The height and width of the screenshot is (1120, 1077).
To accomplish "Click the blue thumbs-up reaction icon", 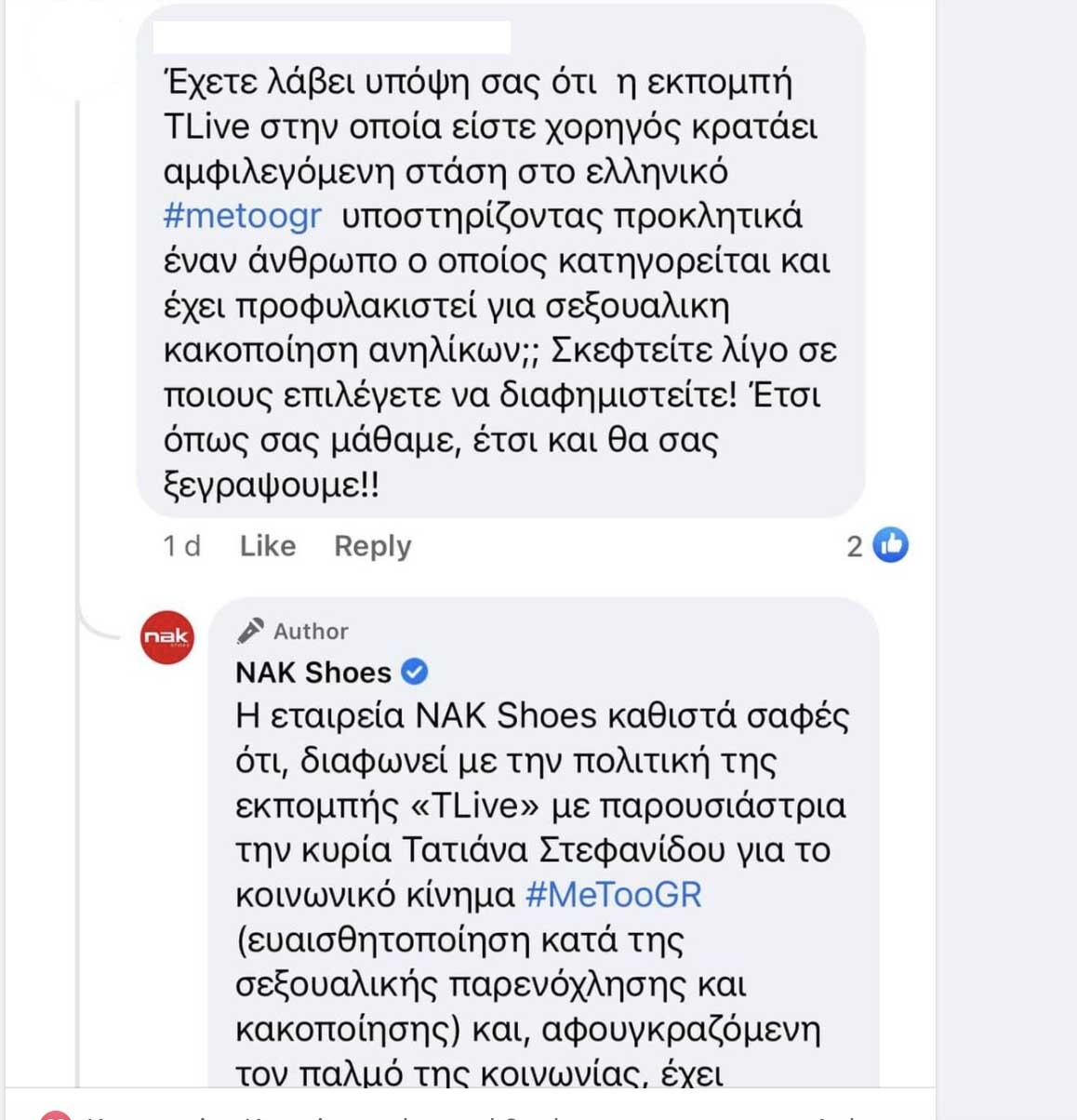I will click(891, 545).
